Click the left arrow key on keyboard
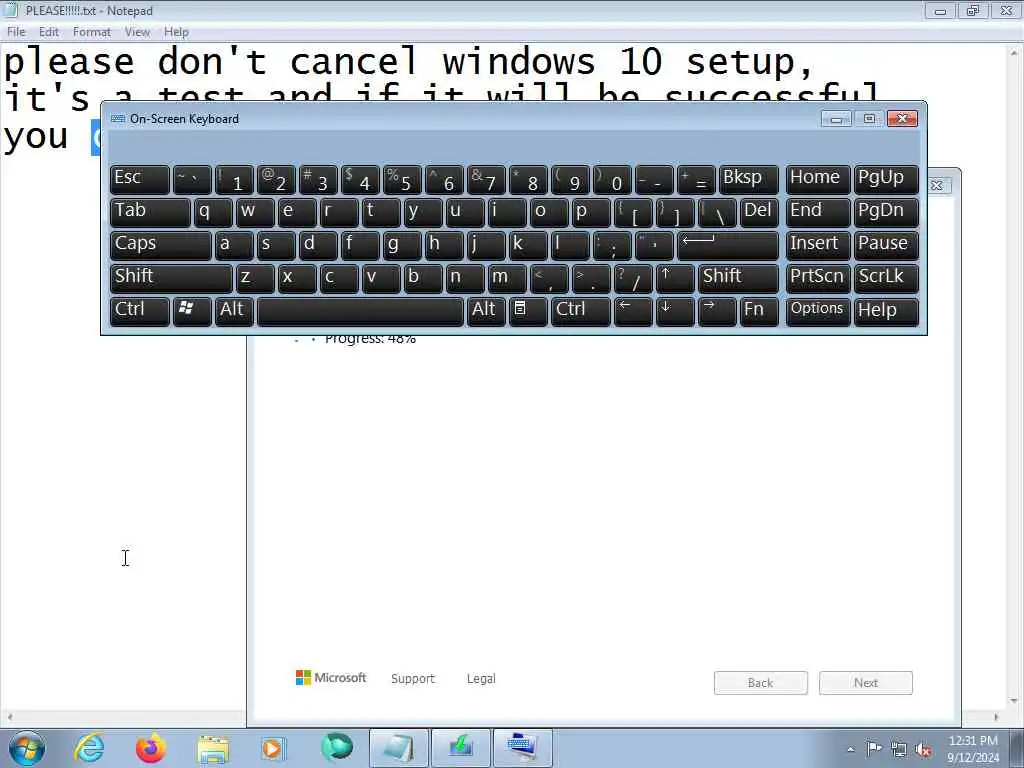The width and height of the screenshot is (1024, 768). [633, 310]
